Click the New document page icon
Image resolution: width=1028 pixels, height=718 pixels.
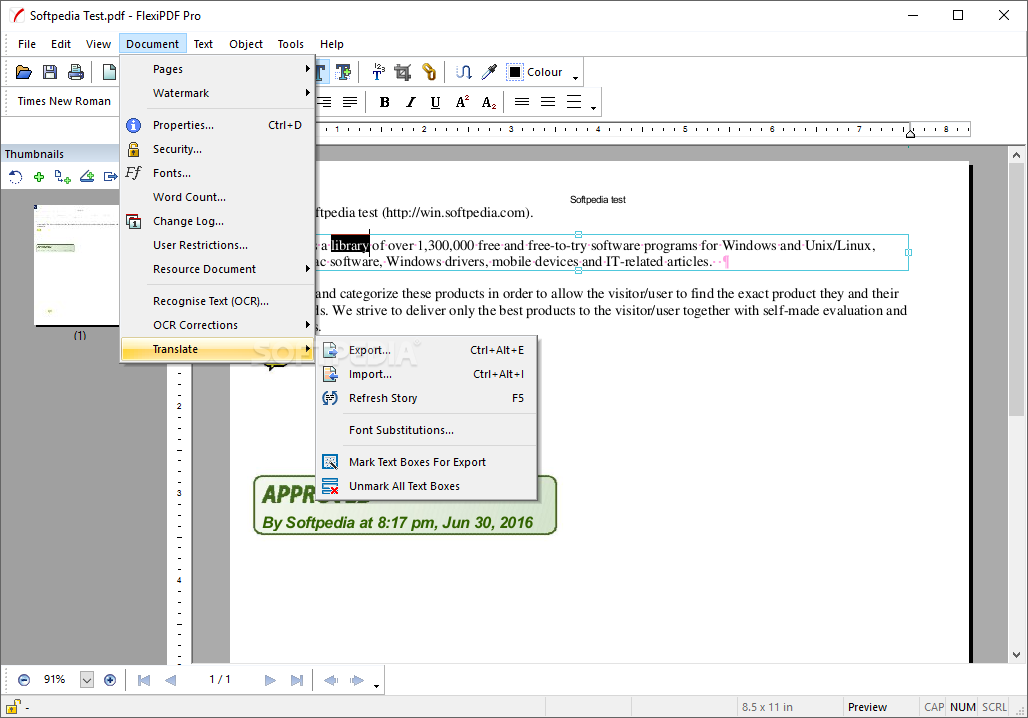[x=109, y=72]
